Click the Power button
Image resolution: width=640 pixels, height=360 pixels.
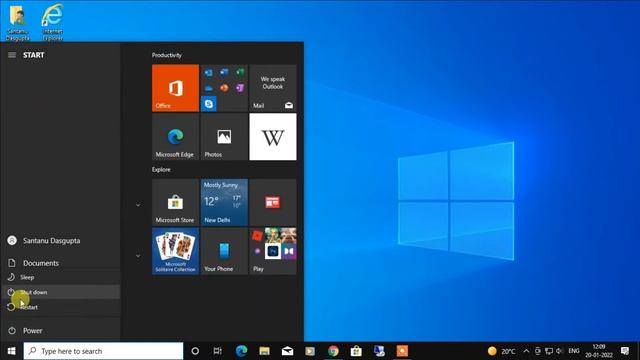pyautogui.click(x=60, y=331)
